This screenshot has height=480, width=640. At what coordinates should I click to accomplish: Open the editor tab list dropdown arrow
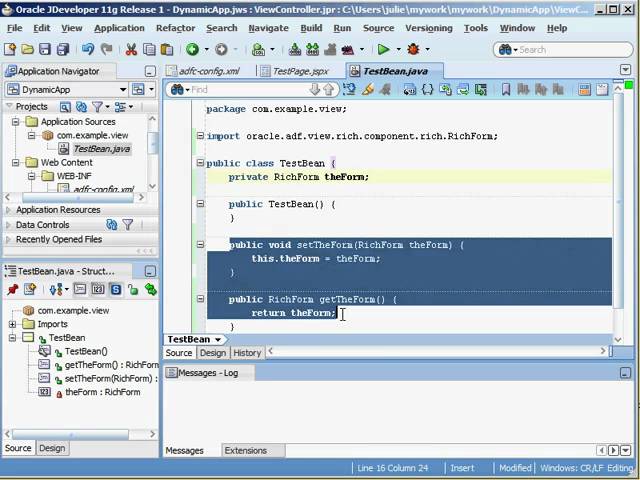625,70
